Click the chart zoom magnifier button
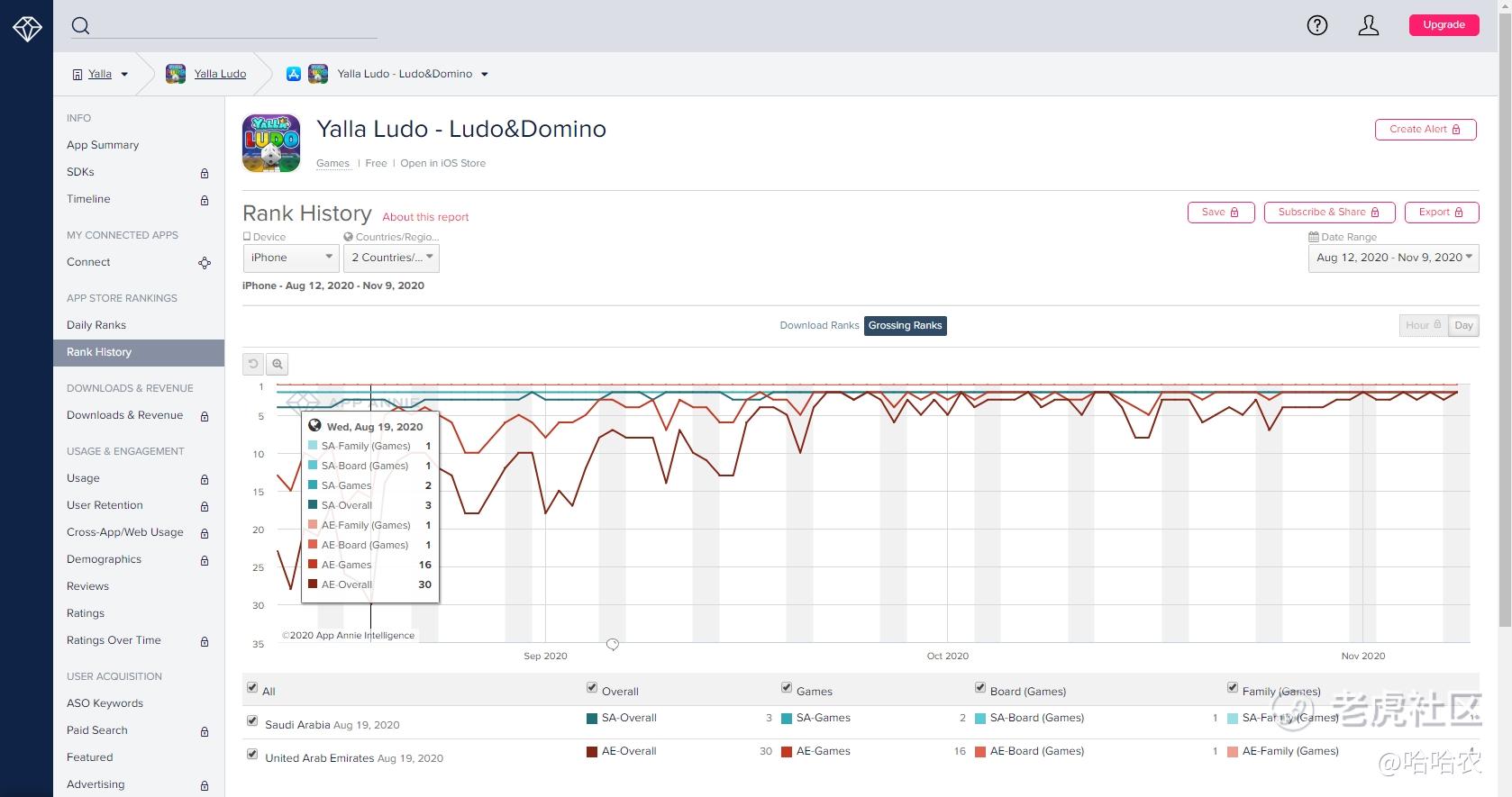Screen dimensions: 1512x797 (278, 364)
